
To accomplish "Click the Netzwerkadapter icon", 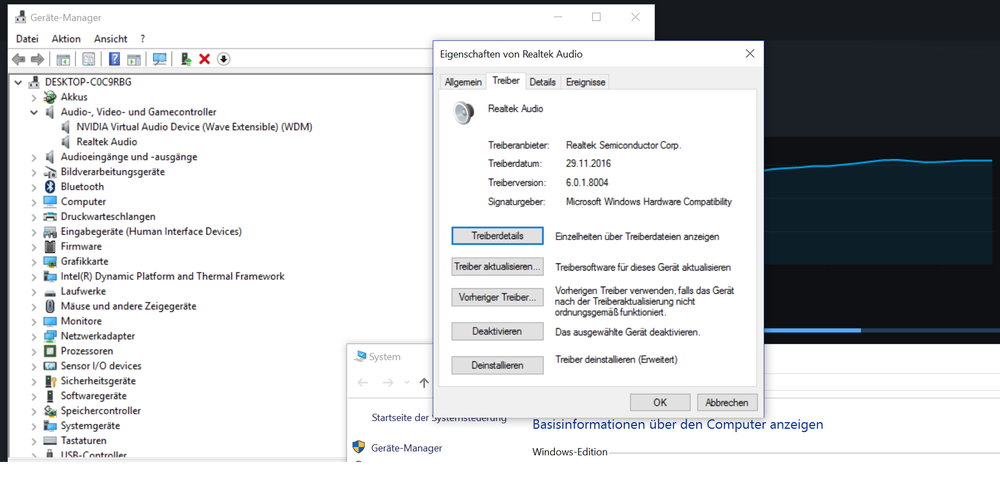I will click(x=50, y=336).
